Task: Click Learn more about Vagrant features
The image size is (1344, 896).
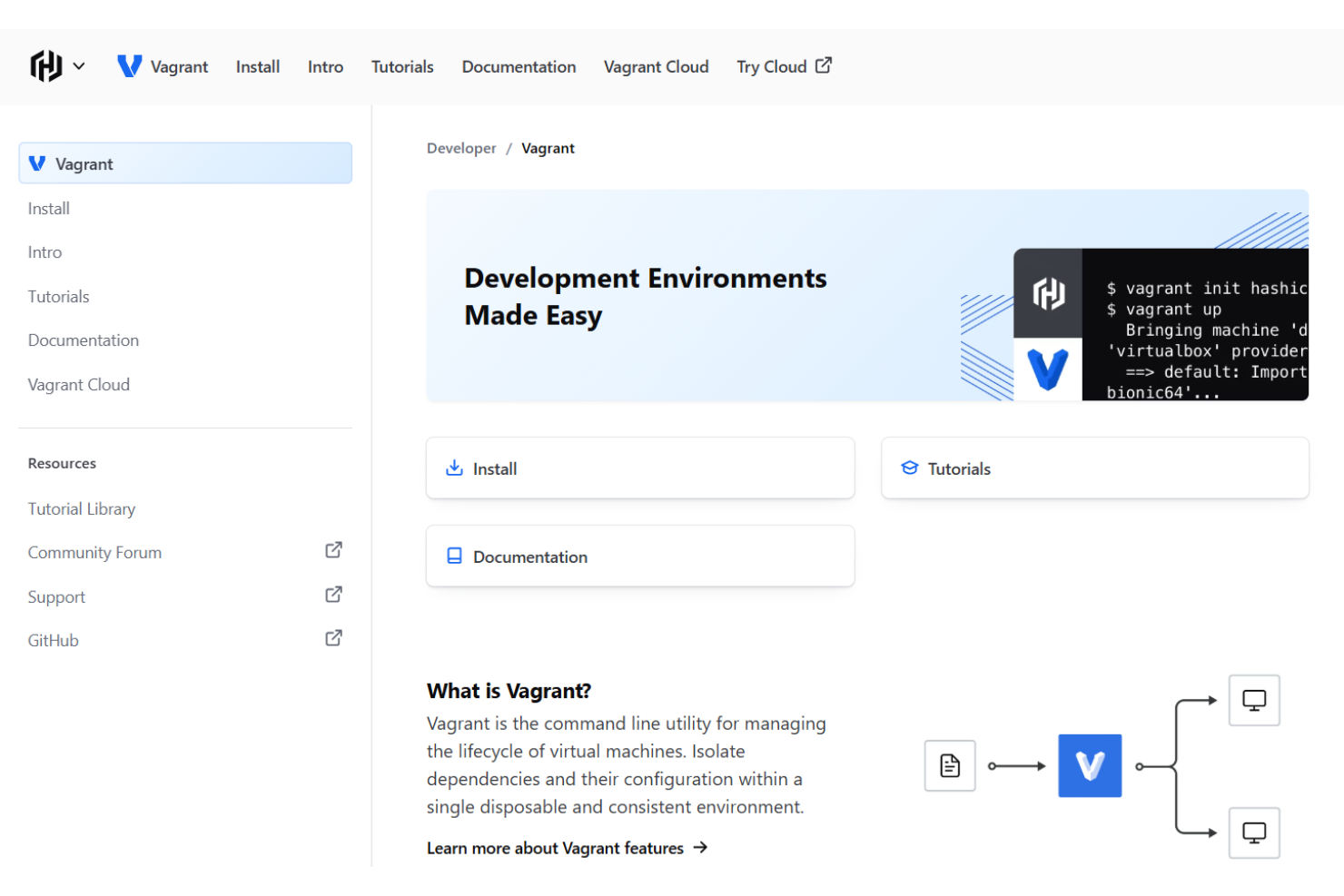Action: [x=555, y=847]
